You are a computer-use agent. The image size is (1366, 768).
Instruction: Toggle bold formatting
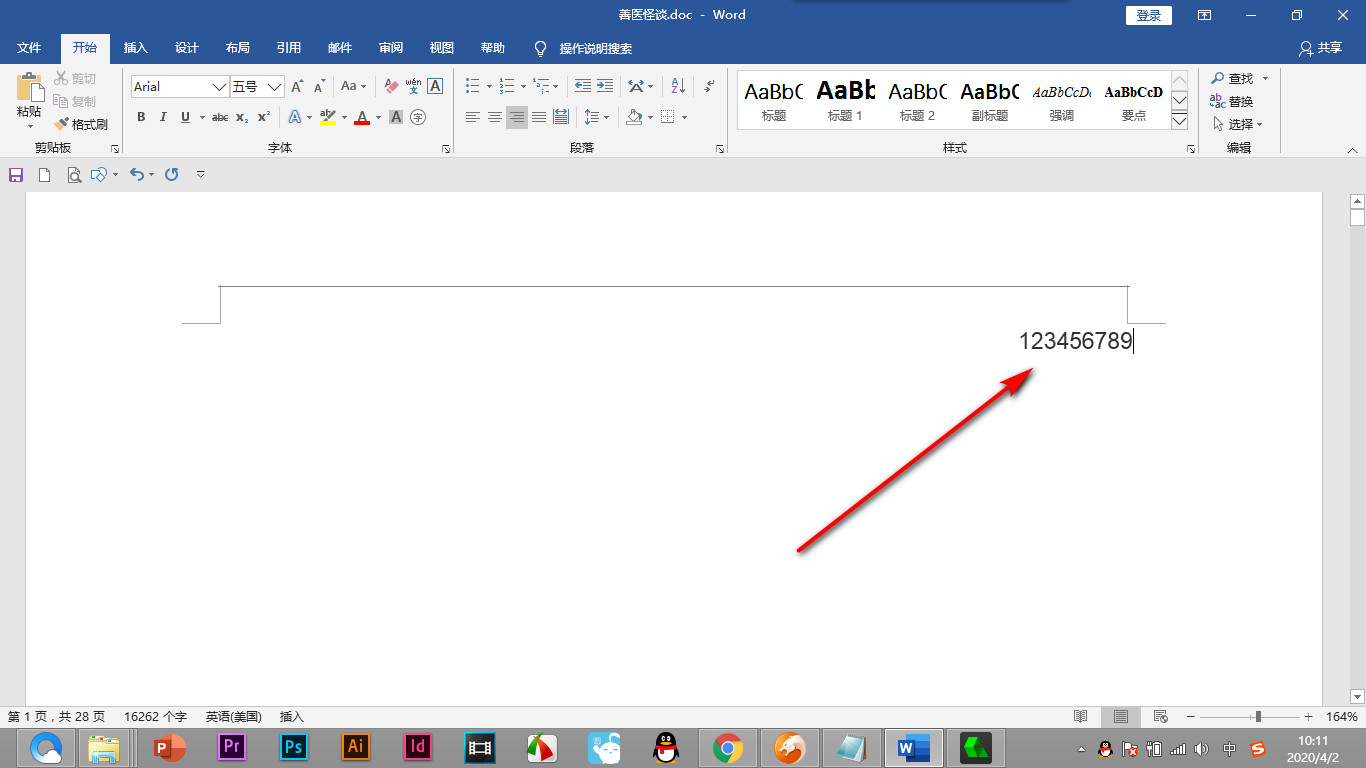[141, 117]
